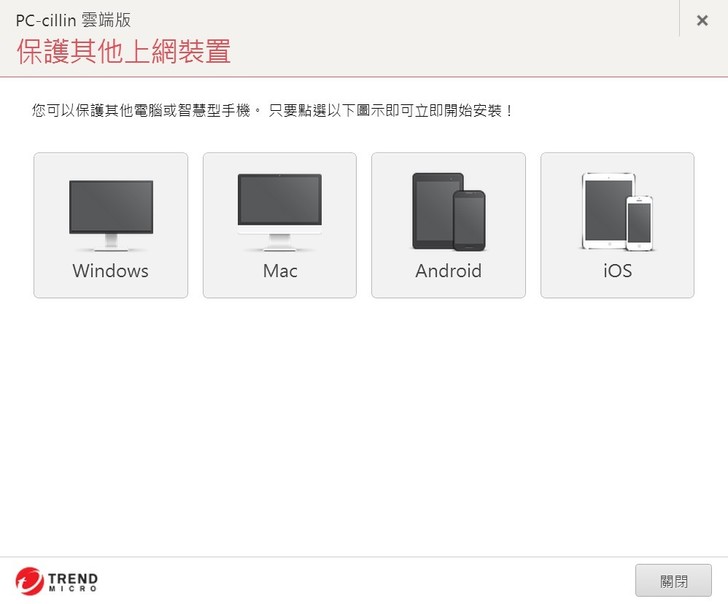Choose the Mac installation option
This screenshot has height=604, width=728.
coord(280,225)
